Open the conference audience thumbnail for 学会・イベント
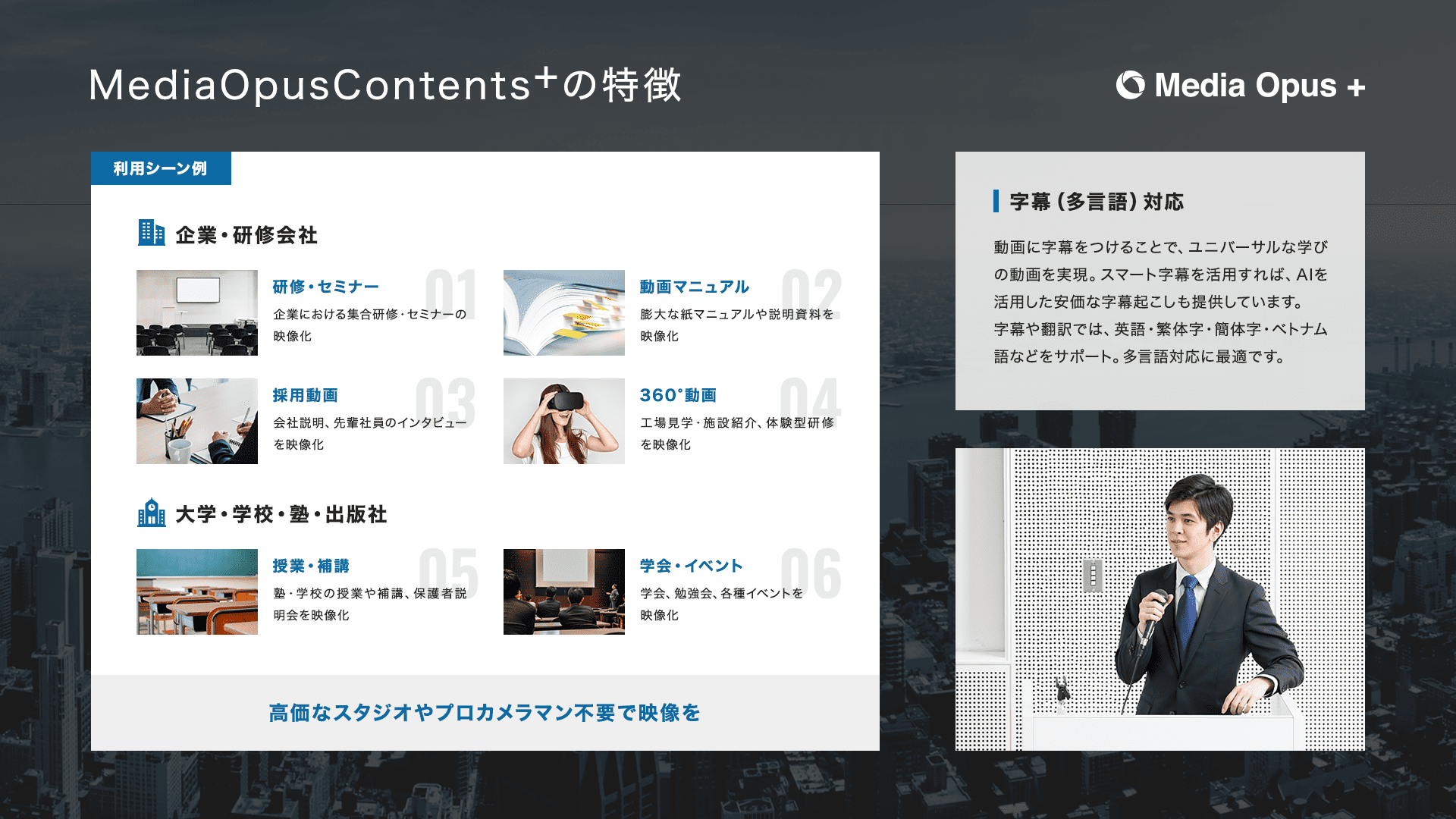Screen dimensions: 1456x819 coord(564,591)
